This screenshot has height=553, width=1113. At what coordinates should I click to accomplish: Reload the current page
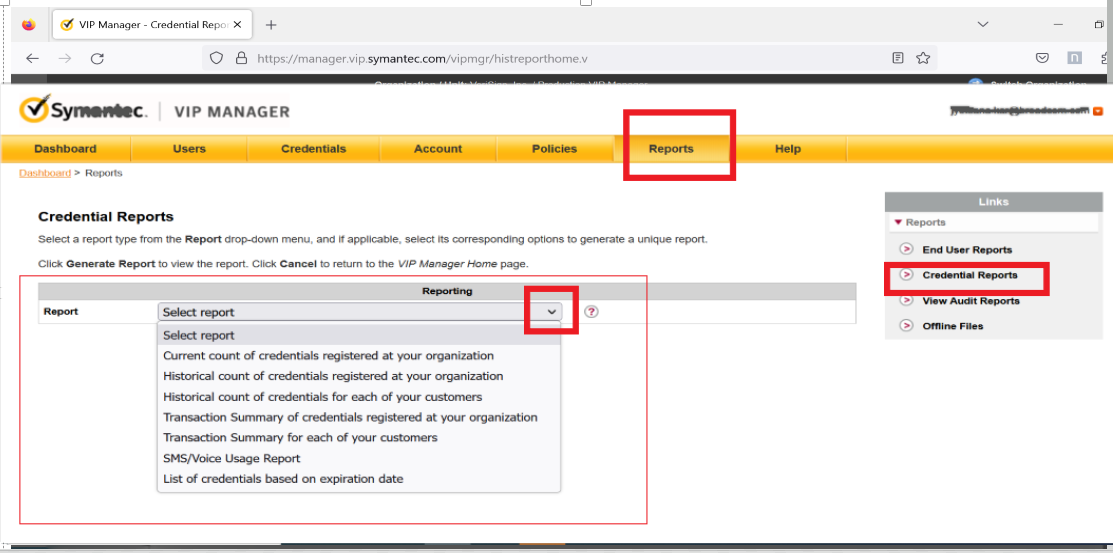pyautogui.click(x=98, y=58)
